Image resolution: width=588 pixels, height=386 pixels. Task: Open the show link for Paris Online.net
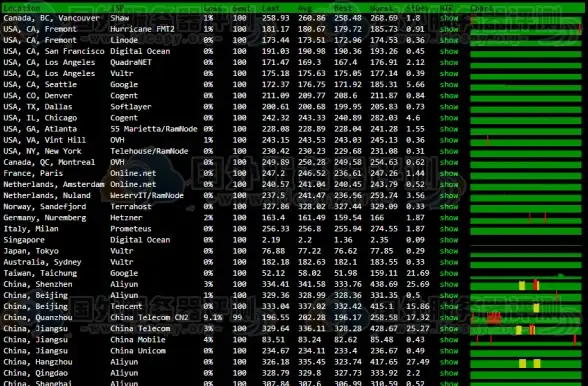[x=449, y=173]
